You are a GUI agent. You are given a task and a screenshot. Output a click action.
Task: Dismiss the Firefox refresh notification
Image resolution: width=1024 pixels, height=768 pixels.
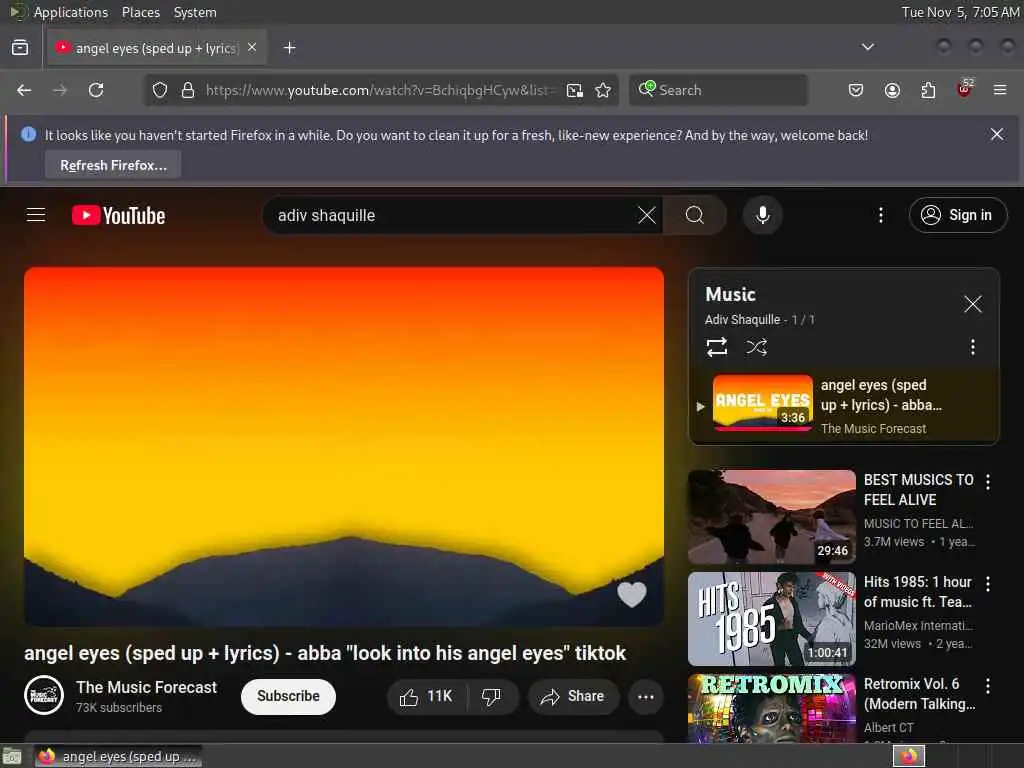coord(997,135)
